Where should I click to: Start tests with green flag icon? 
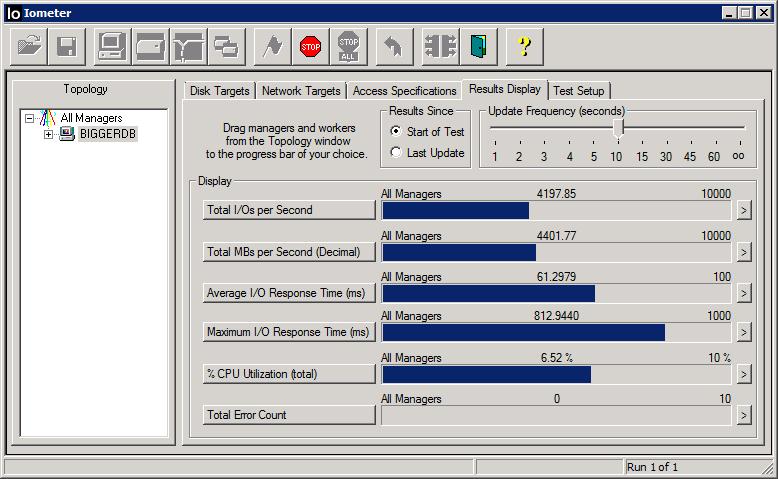[272, 47]
